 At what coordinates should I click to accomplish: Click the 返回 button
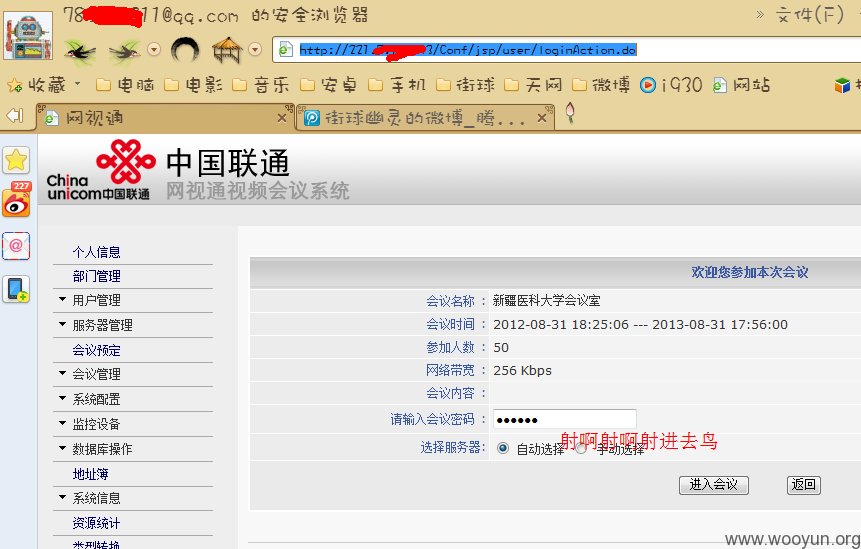(804, 485)
